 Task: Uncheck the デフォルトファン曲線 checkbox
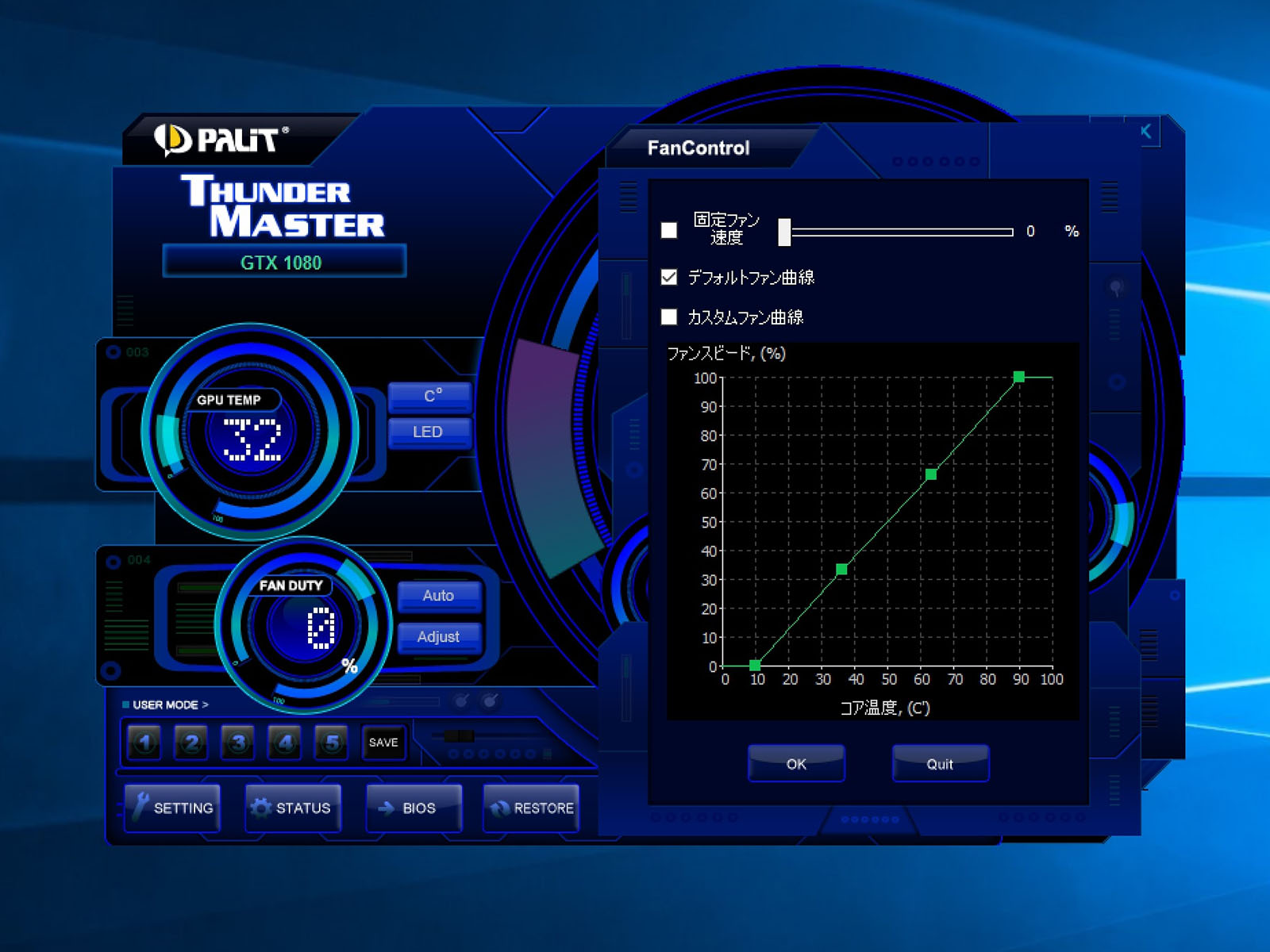[x=669, y=277]
